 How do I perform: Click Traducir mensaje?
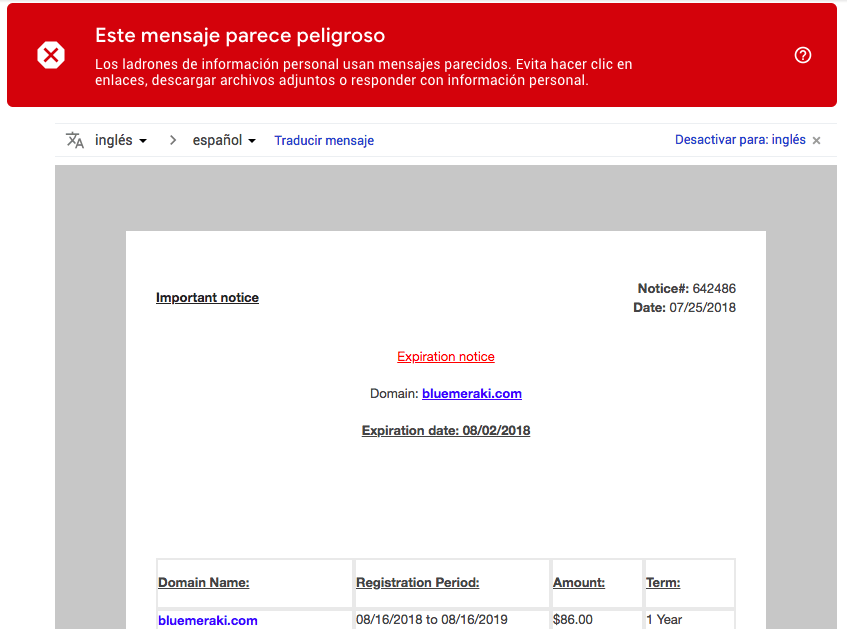(323, 140)
